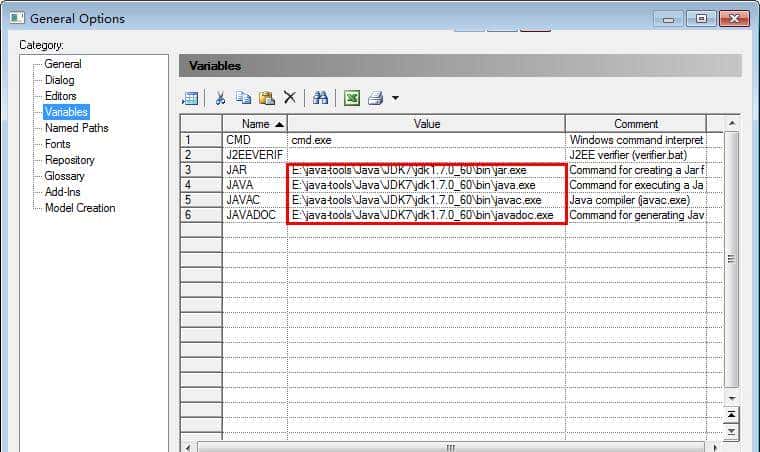Viewport: 760px width, 452px height.
Task: Click the 'Command for creating a Jar f' comment
Action: coord(636,170)
